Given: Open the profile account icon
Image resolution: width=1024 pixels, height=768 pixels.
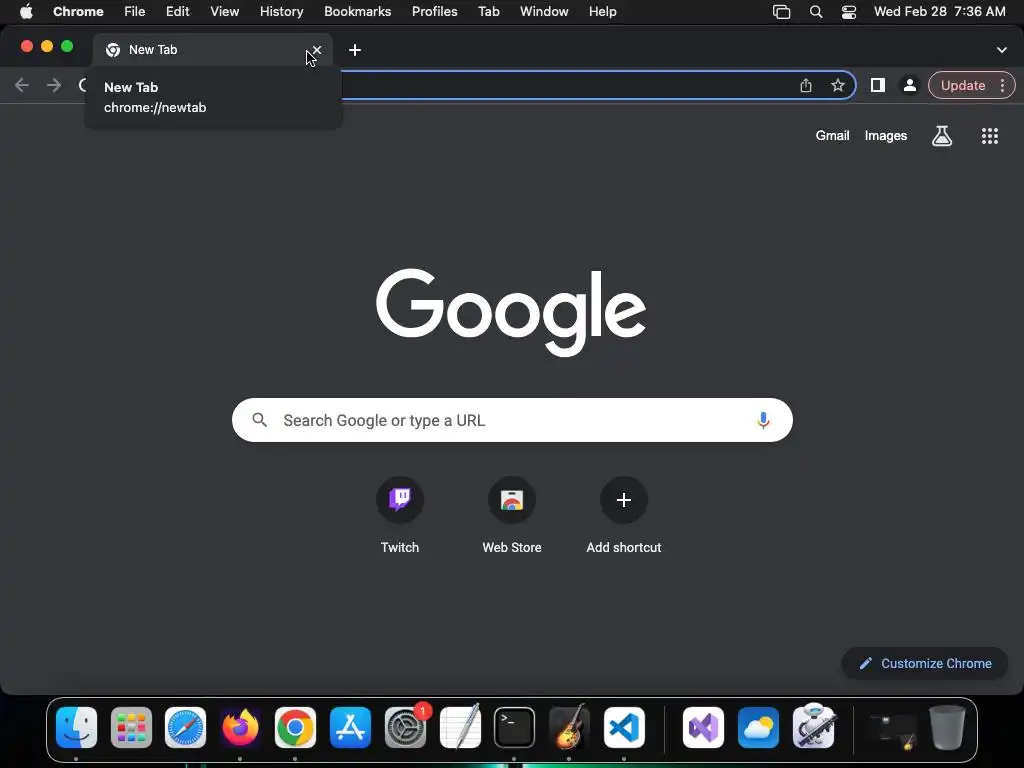Looking at the screenshot, I should pos(909,86).
